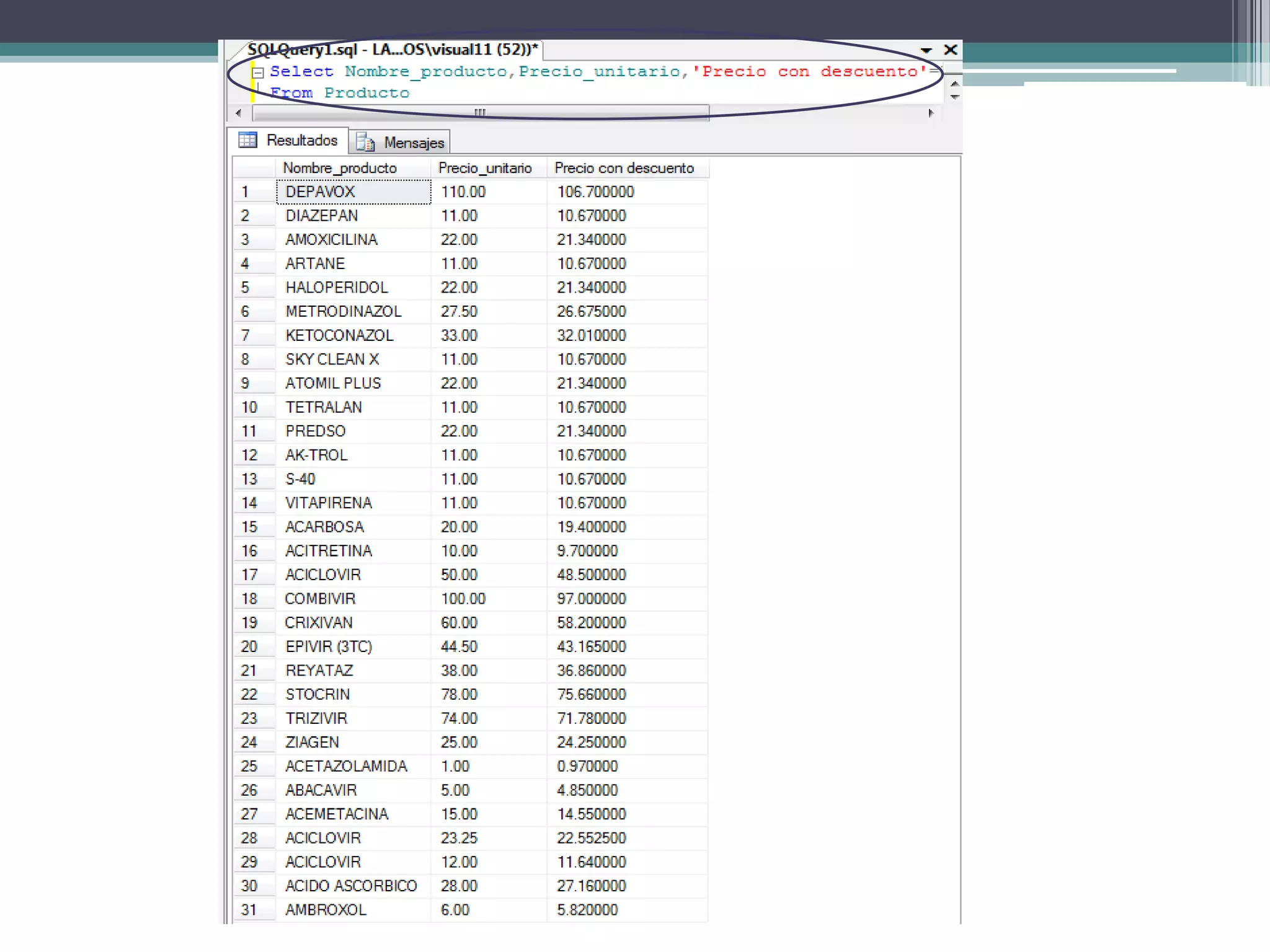Viewport: 1270px width, 952px height.
Task: Open the active files dropdown arrow
Action: pyautogui.click(x=926, y=50)
